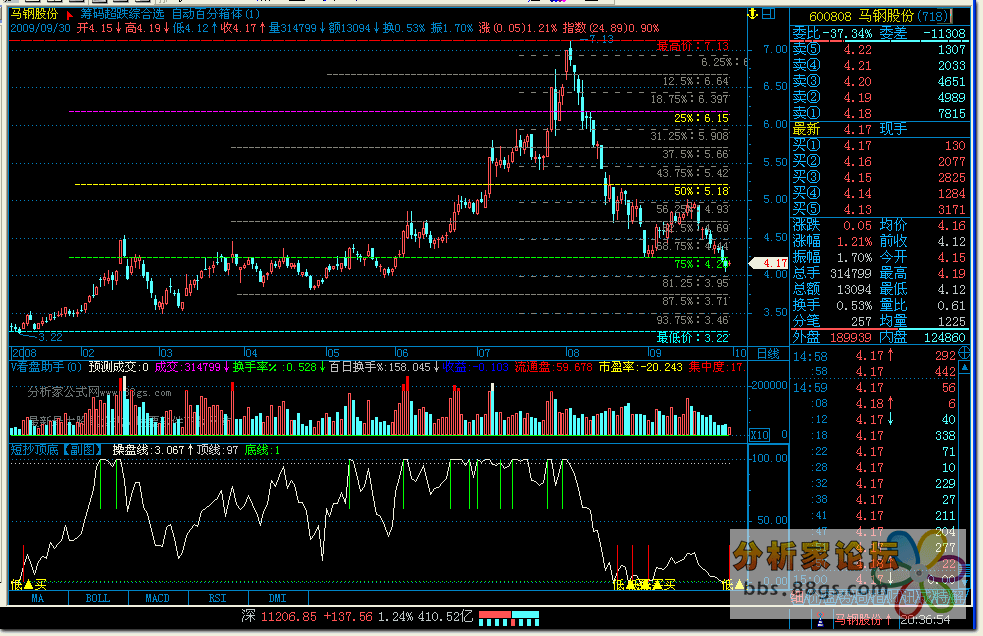The width and height of the screenshot is (983, 636).
Task: Switch to the MA indicator tab
Action: (38, 598)
